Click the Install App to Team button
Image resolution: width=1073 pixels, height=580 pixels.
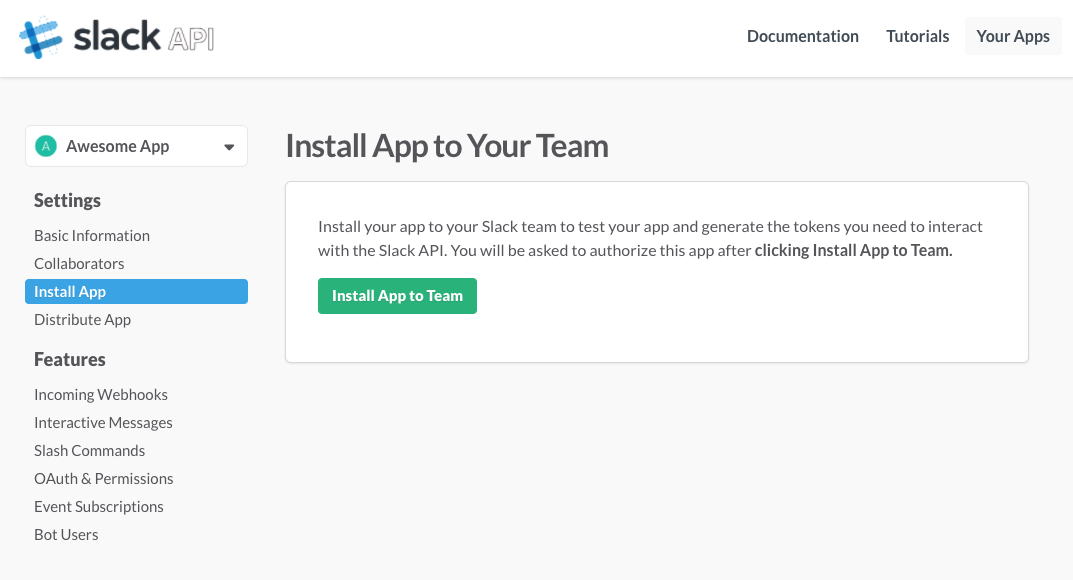click(x=397, y=295)
